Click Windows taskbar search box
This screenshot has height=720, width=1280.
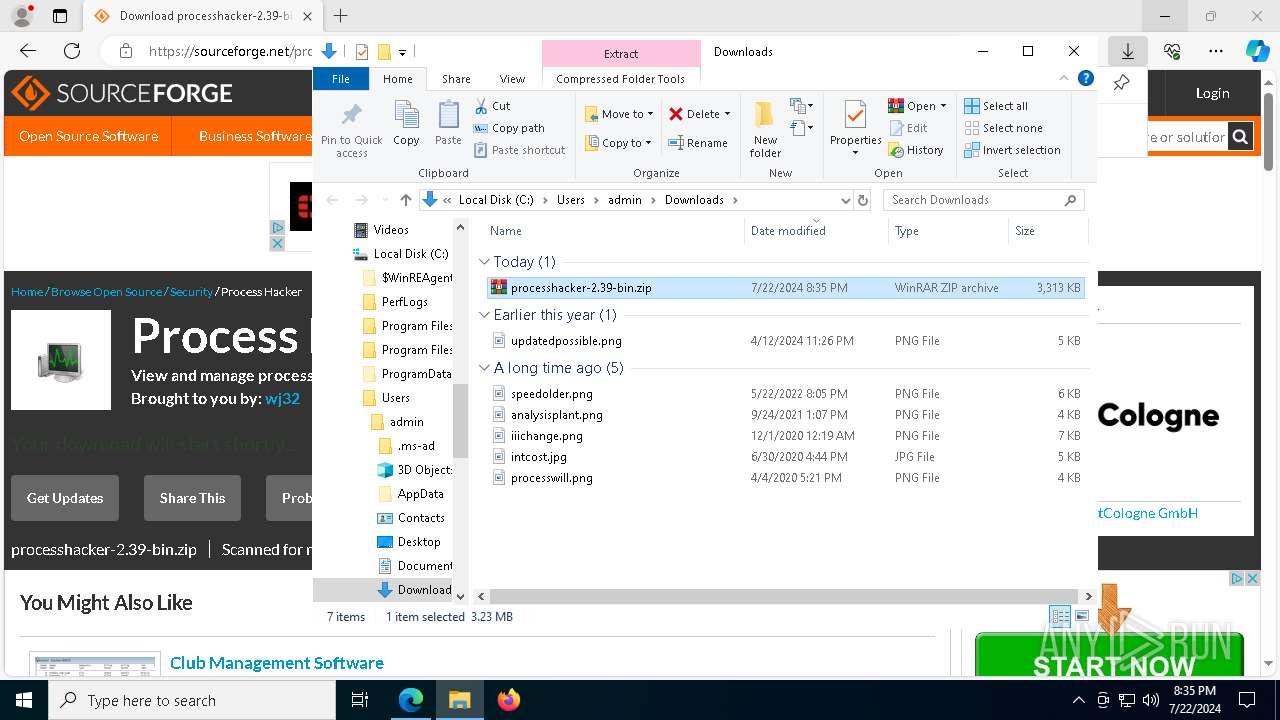coord(192,700)
